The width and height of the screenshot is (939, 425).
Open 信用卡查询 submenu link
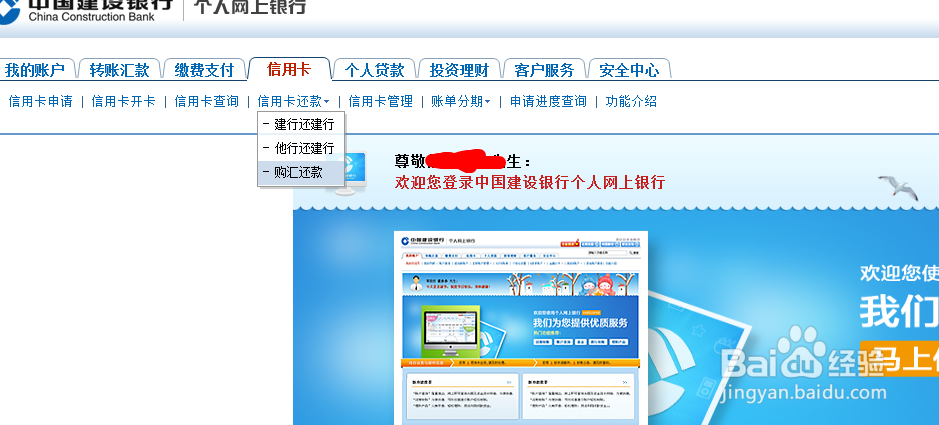[x=207, y=102]
